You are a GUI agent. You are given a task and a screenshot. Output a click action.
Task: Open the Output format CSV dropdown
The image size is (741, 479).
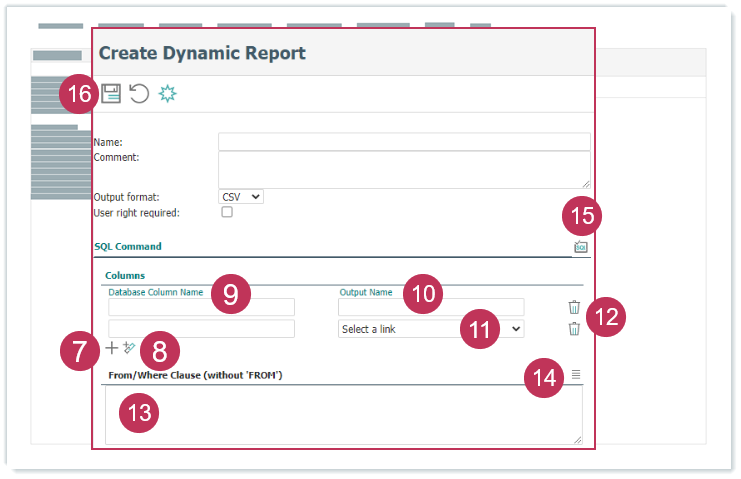(241, 197)
